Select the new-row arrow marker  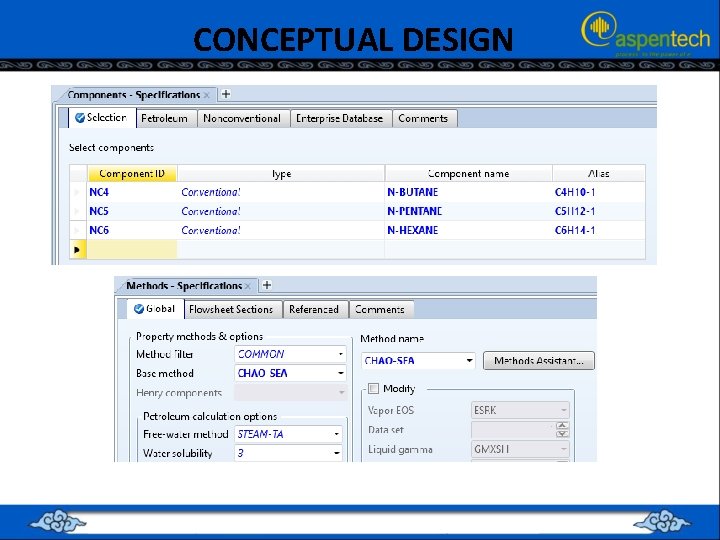point(78,250)
